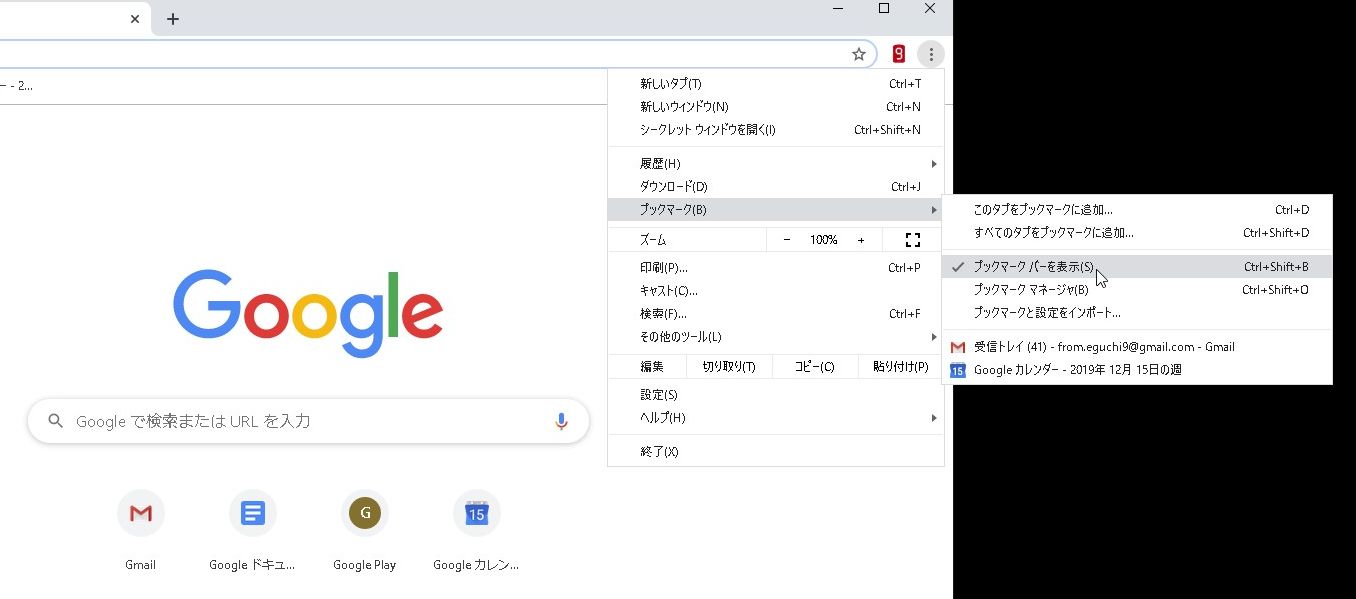Viewport: 1356px width, 599px height.
Task: Click the bookmark star in the address bar
Action: (858, 54)
